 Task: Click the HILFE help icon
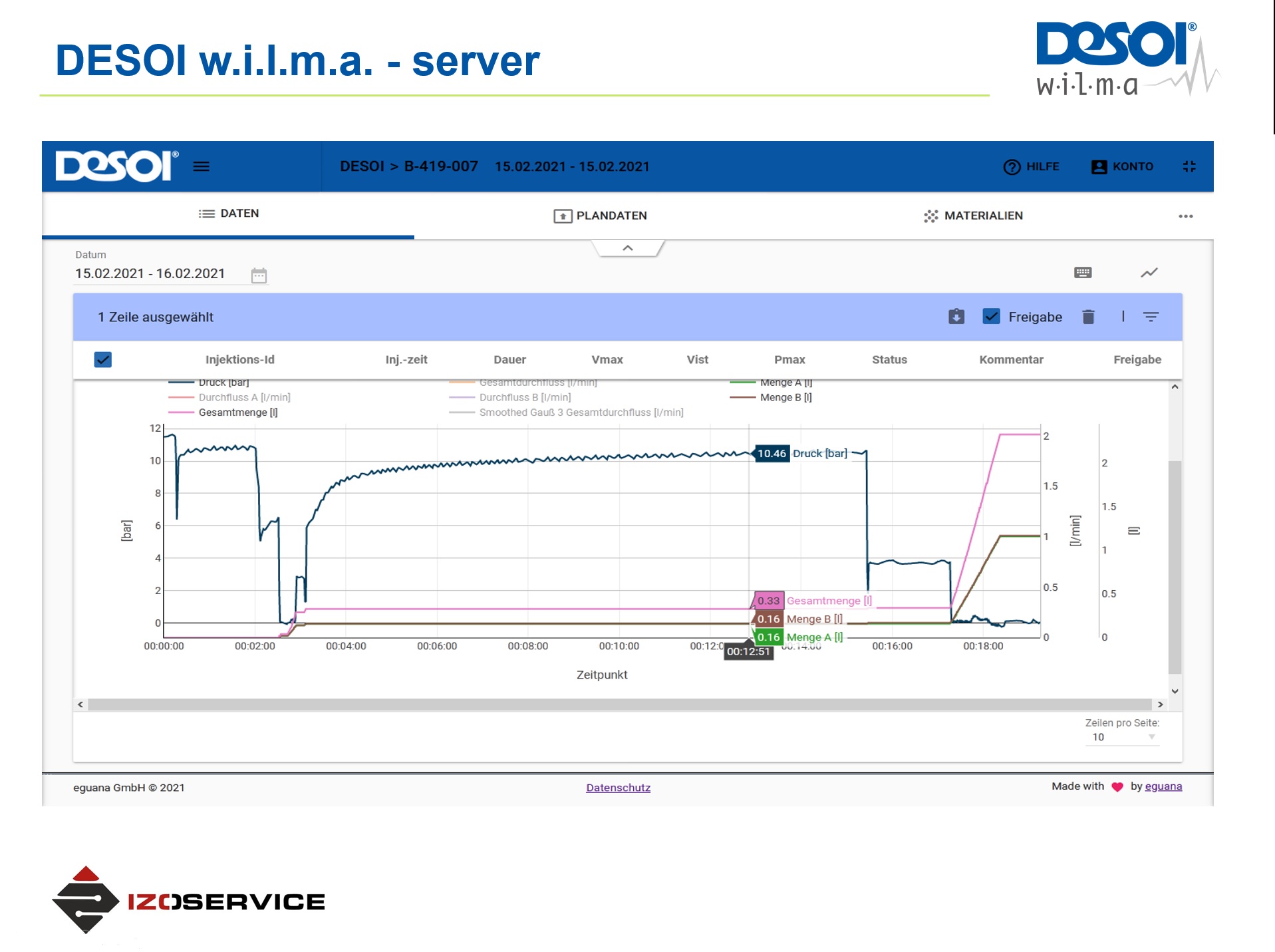coord(1012,167)
